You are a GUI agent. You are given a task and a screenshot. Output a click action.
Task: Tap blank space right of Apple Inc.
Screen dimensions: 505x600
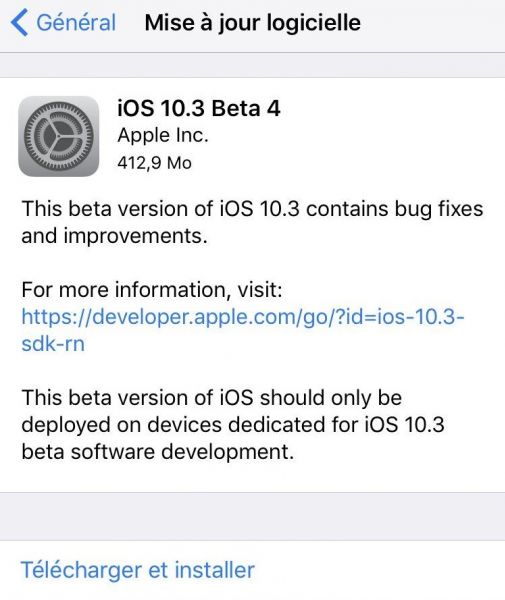click(356, 135)
